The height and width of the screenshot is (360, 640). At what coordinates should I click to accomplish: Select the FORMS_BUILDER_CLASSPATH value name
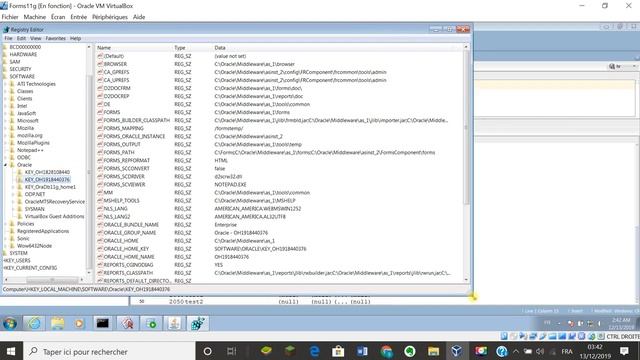point(136,120)
